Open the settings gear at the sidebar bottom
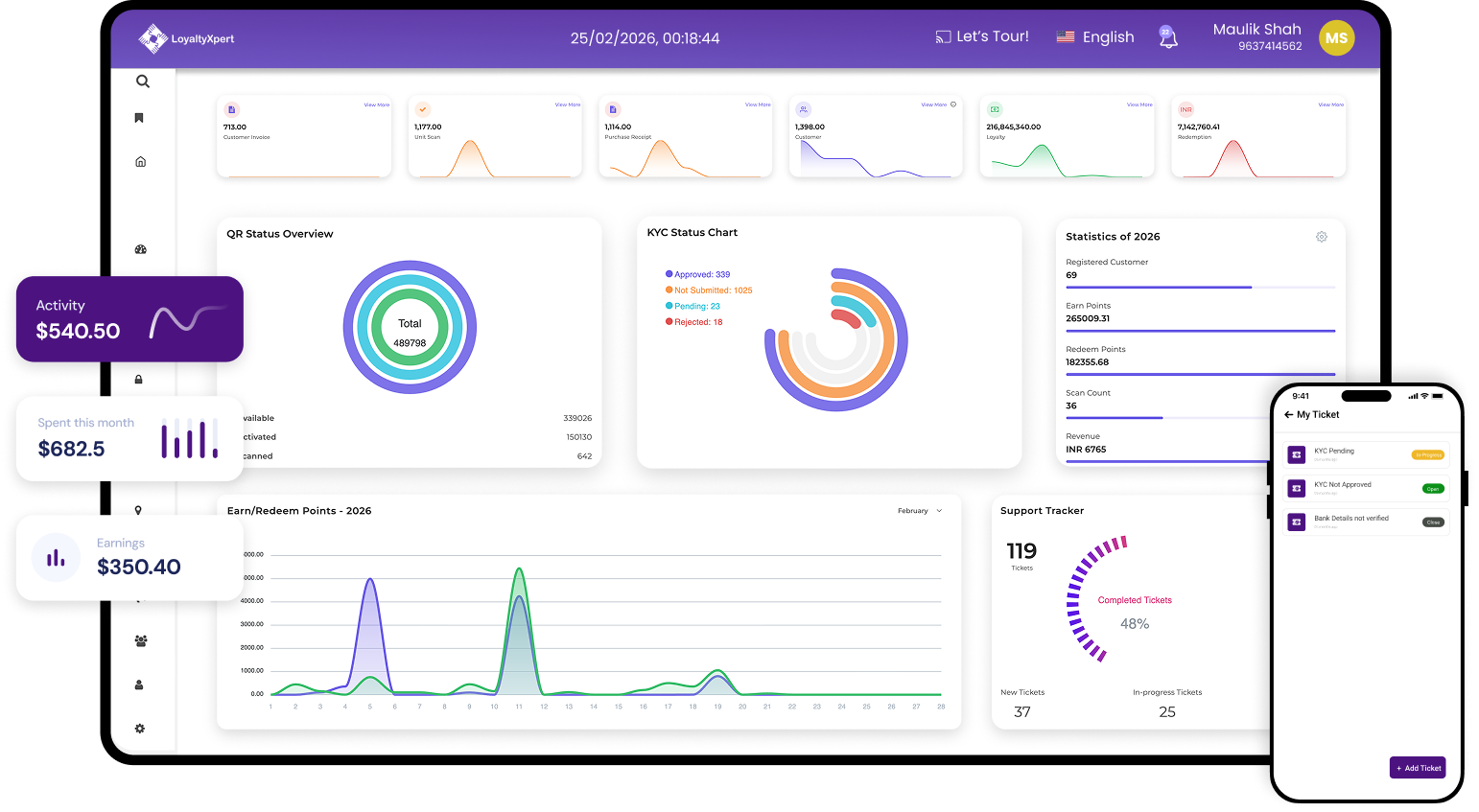Image resolution: width=1479 pixels, height=812 pixels. point(140,729)
